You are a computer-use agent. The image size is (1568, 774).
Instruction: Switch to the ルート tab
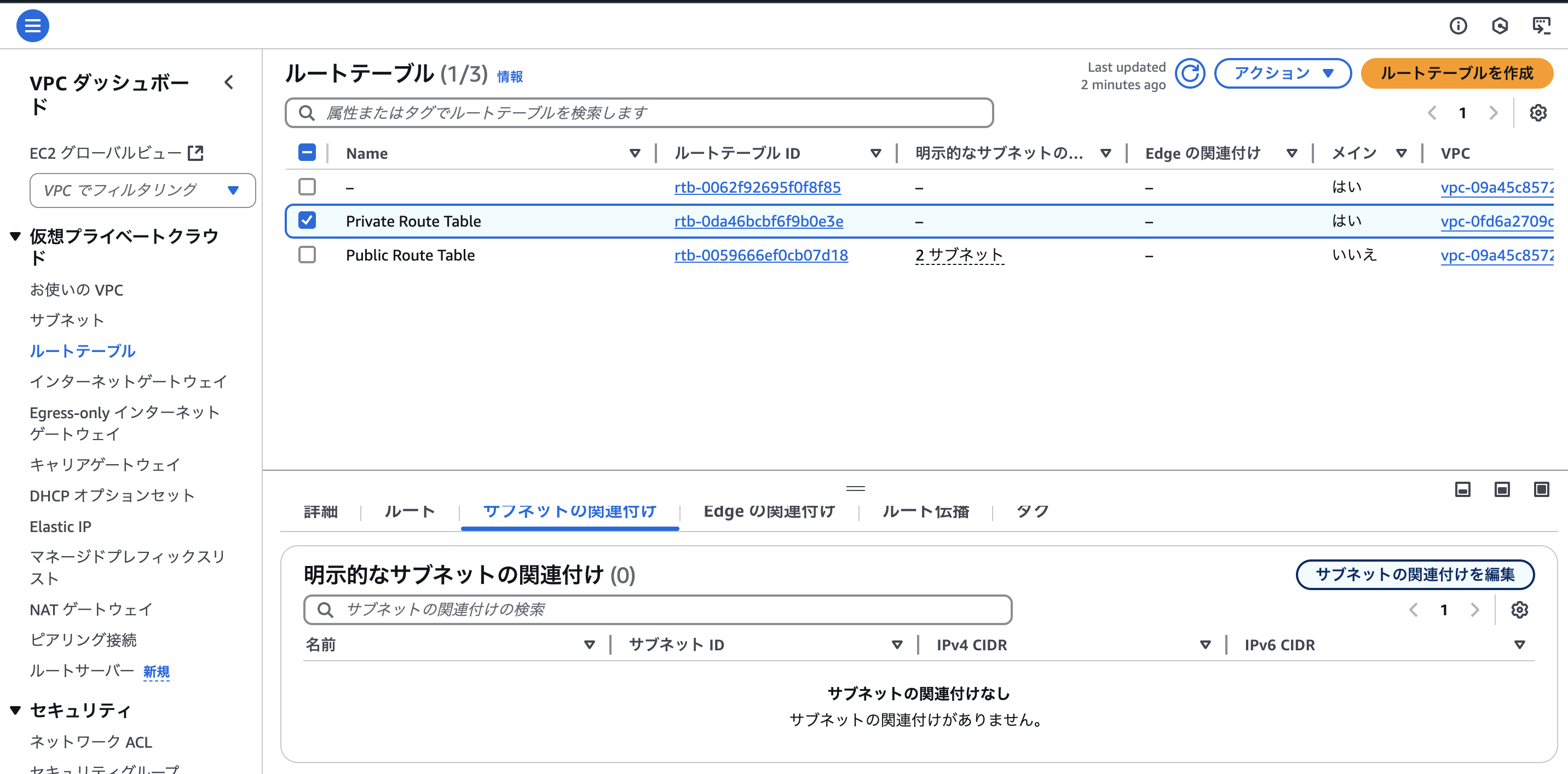(410, 511)
